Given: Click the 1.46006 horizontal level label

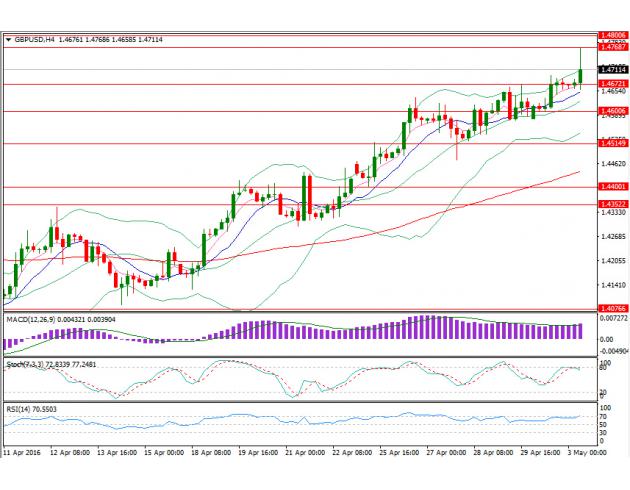Looking at the screenshot, I should 611,111.
